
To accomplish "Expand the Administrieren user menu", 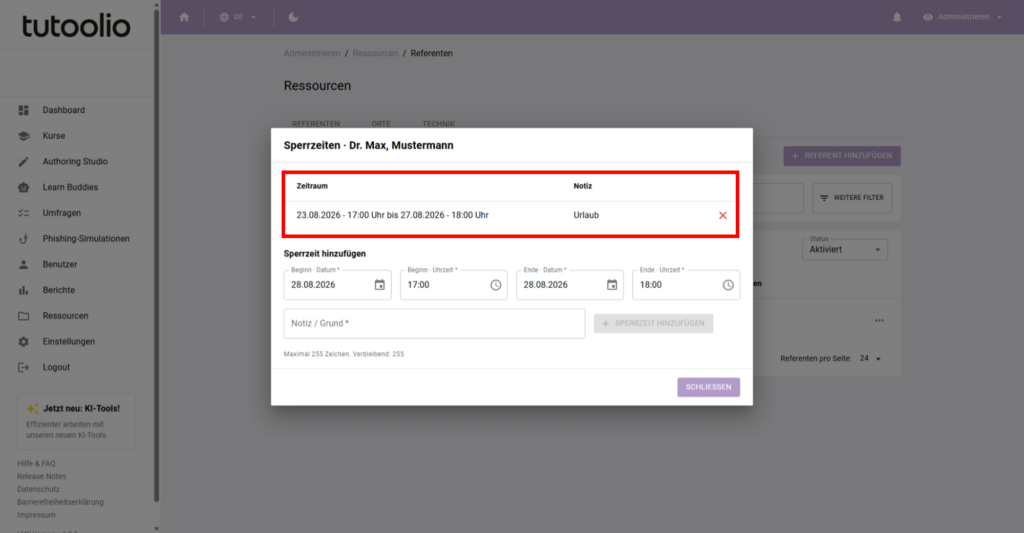I will (x=963, y=17).
